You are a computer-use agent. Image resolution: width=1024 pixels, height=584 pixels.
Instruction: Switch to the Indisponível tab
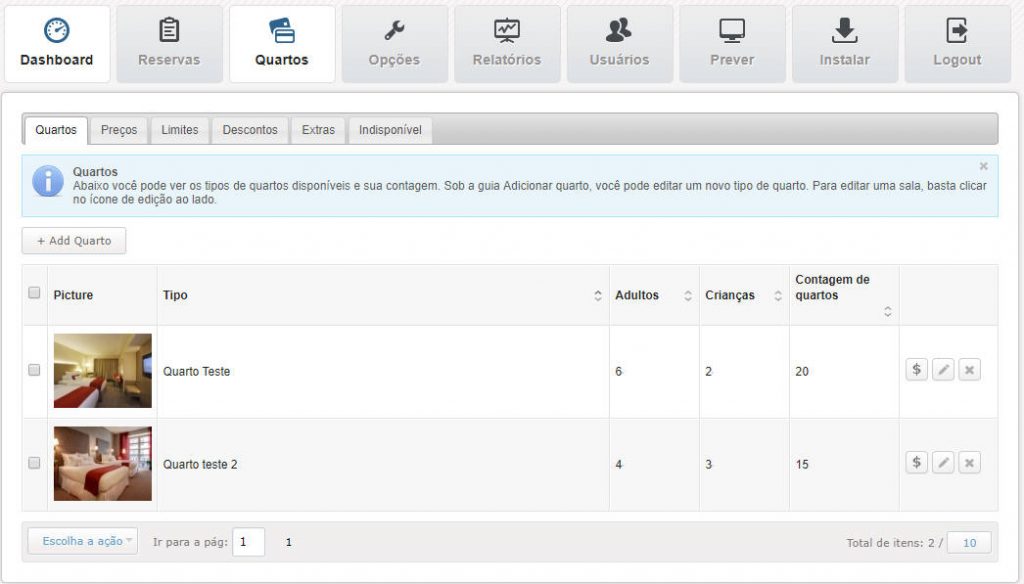coord(390,130)
